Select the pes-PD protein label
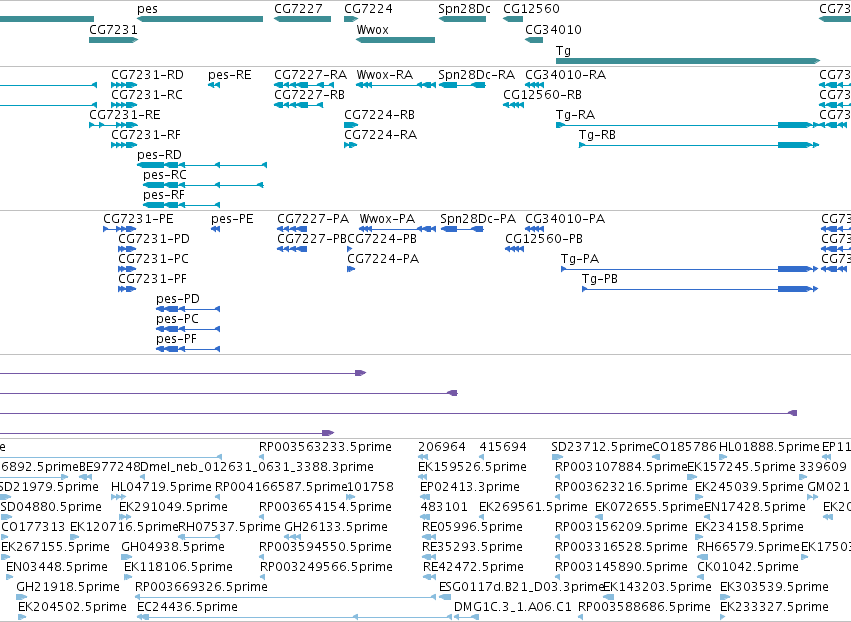Viewport: 851px width, 622px height. tap(177, 299)
